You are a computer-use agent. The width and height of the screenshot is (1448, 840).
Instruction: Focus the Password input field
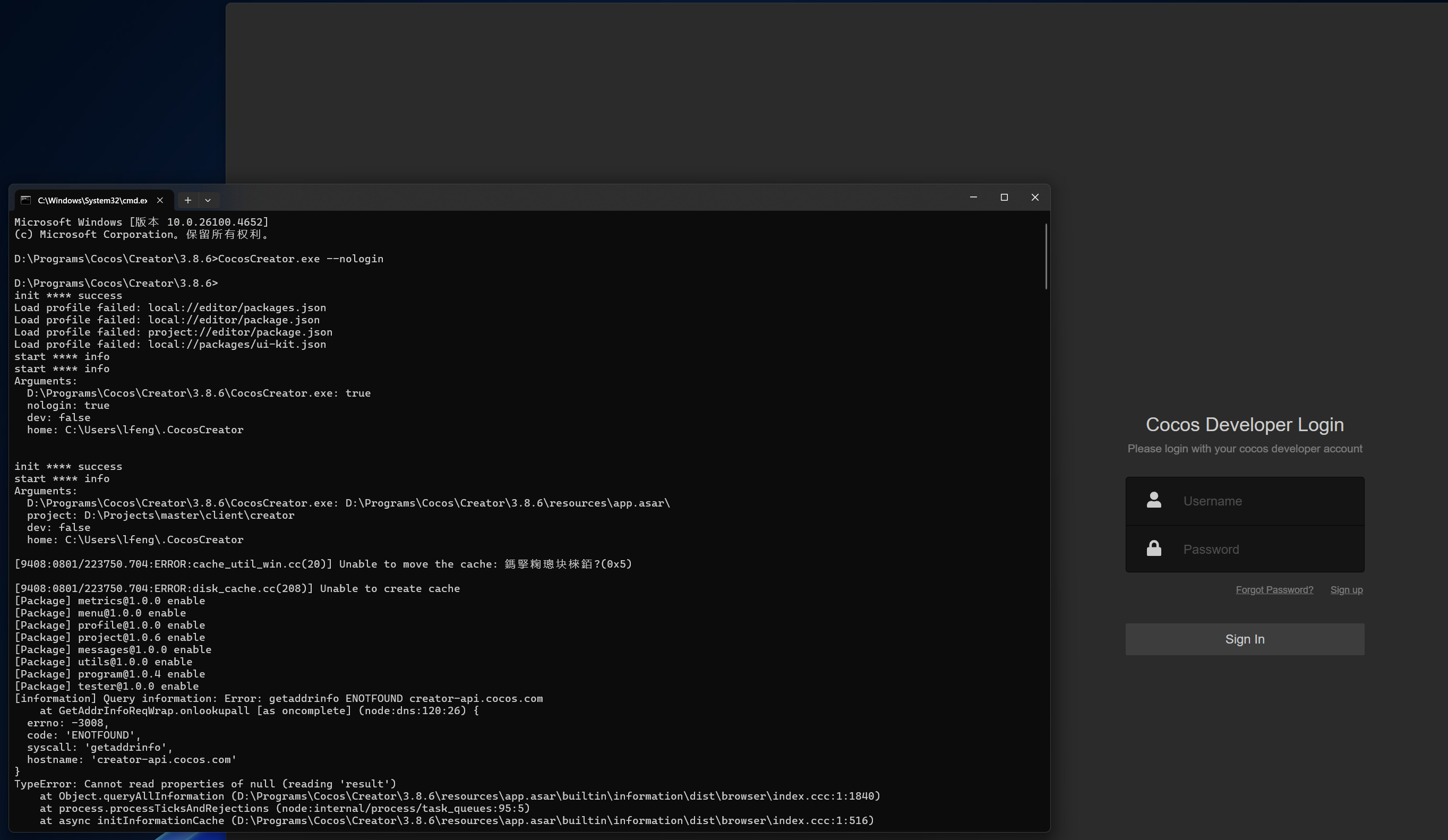tap(1264, 549)
